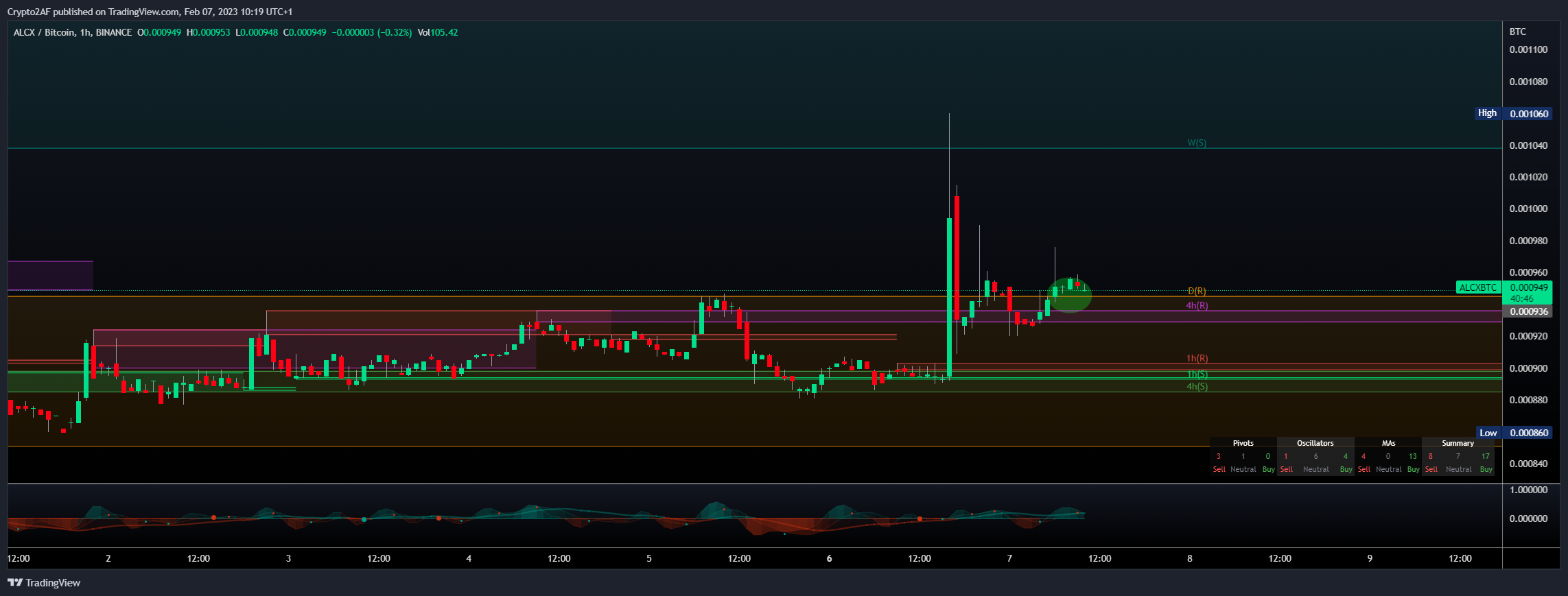Click the High label tag

point(1487,113)
